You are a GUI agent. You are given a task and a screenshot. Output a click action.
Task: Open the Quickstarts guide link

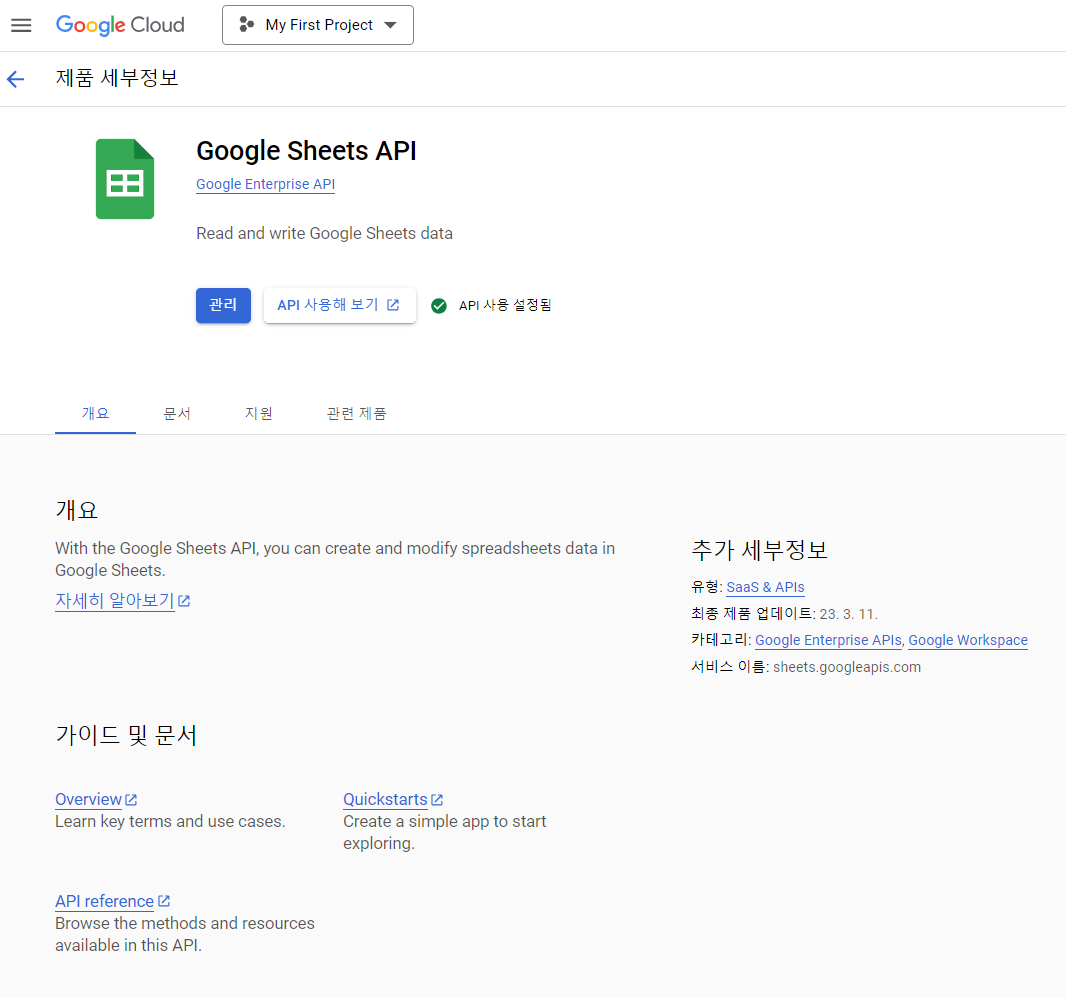(x=385, y=799)
